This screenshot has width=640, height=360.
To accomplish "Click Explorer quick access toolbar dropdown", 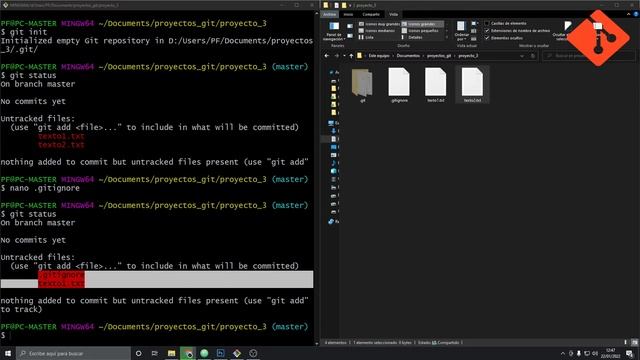I will tap(350, 5).
